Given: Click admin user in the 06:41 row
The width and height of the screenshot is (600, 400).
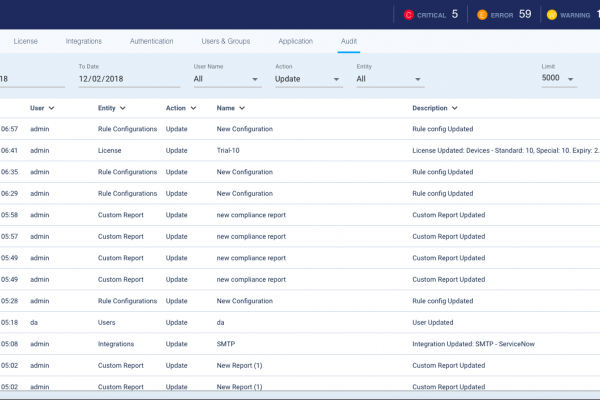Looking at the screenshot, I should (40, 150).
